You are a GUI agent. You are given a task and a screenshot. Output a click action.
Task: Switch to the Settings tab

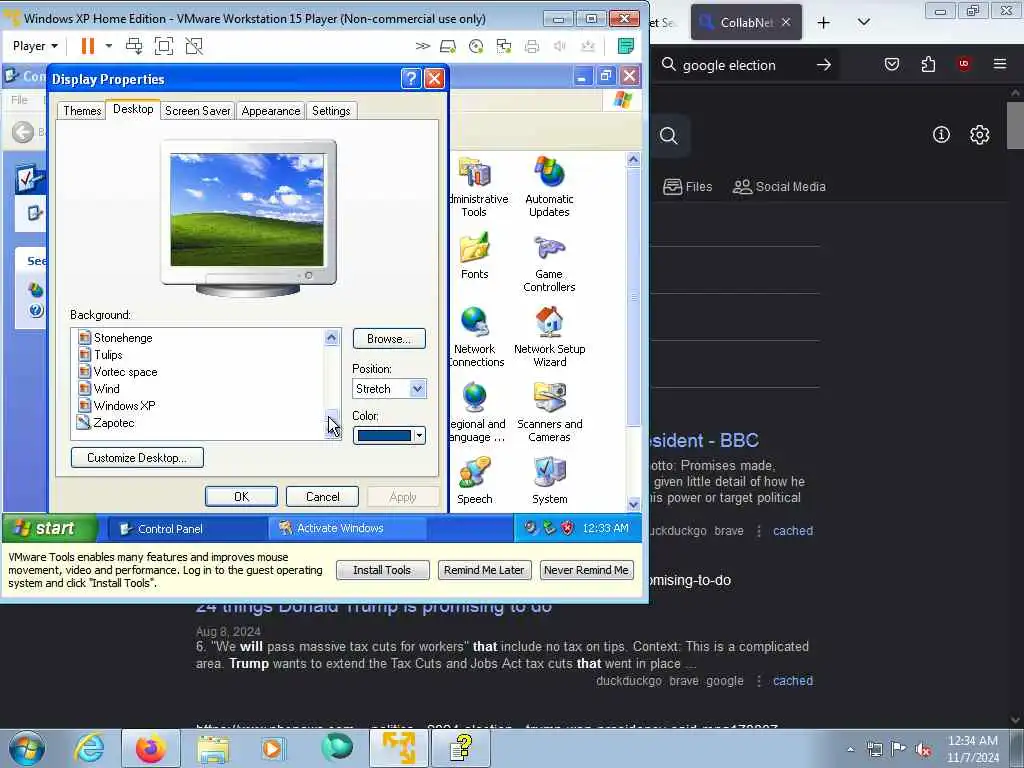coord(331,110)
